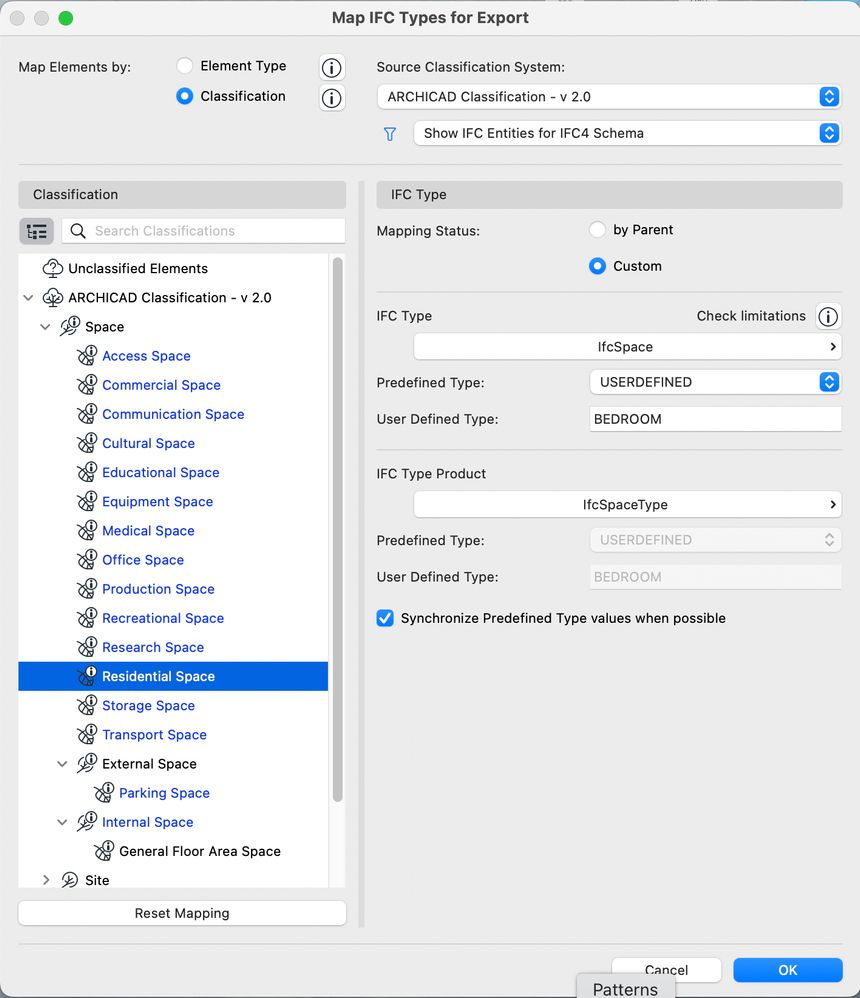Click the Access Space leaf icon
860x998 pixels.
[x=87, y=356]
